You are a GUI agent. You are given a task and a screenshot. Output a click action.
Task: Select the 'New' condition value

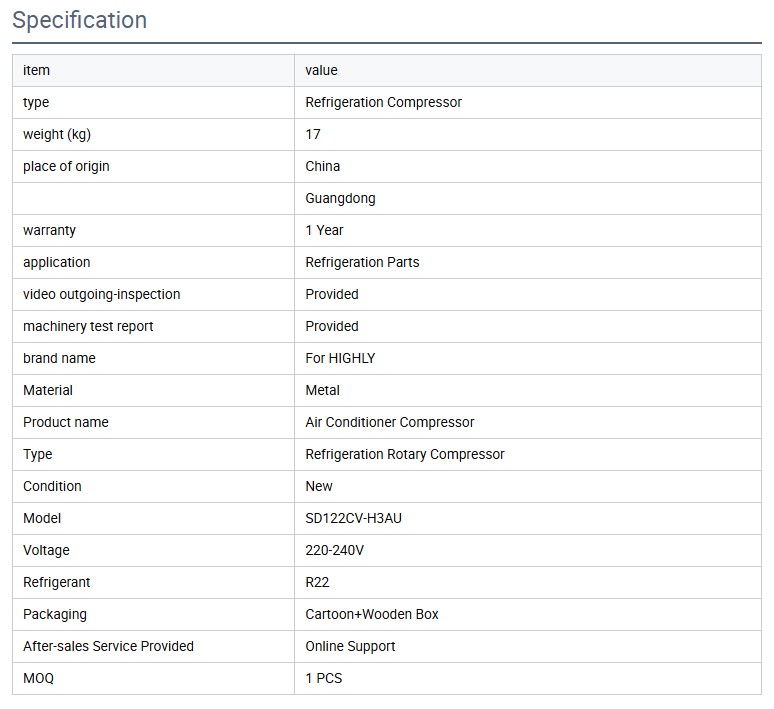(319, 486)
